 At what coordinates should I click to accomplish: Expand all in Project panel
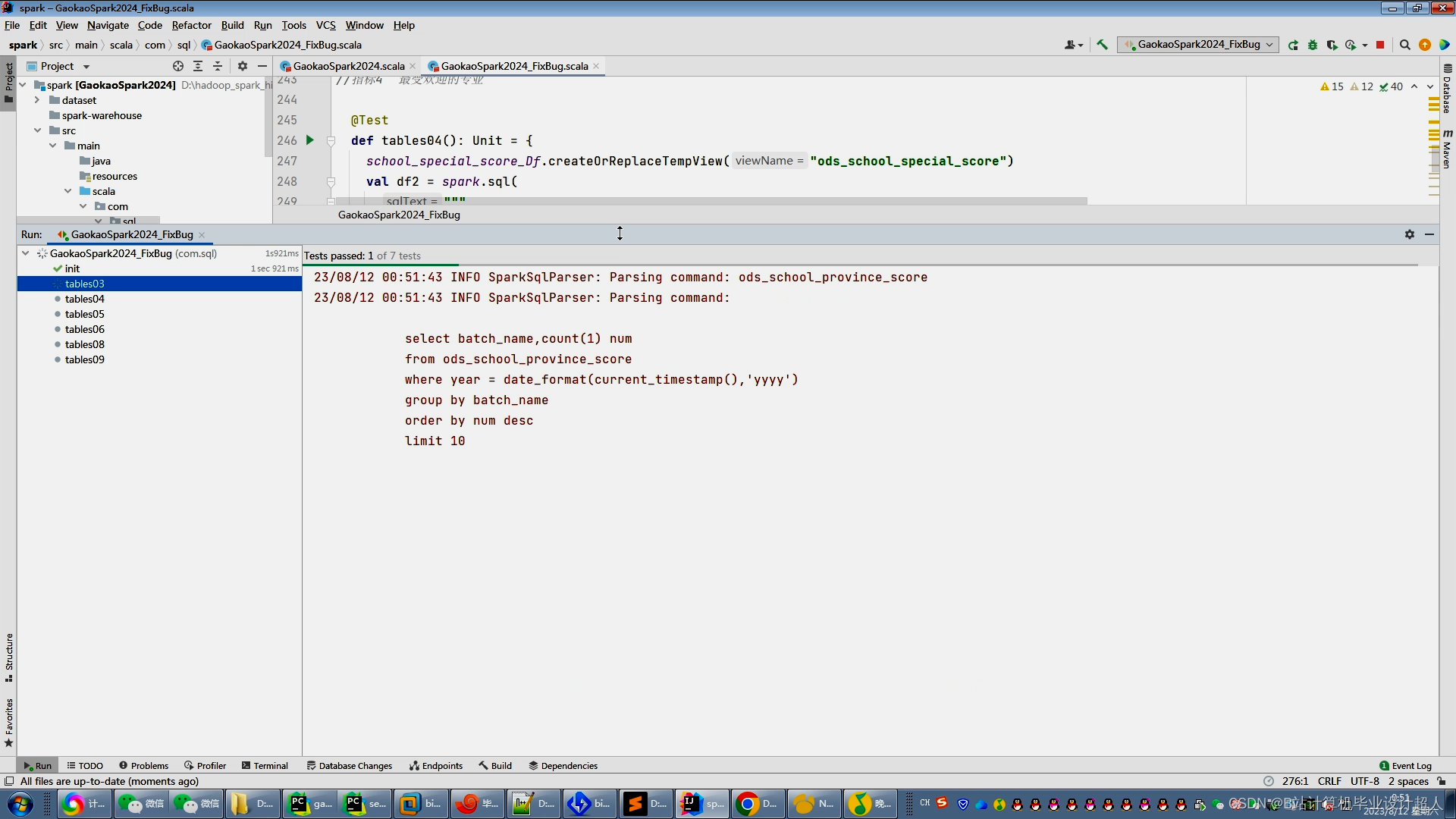pos(198,66)
